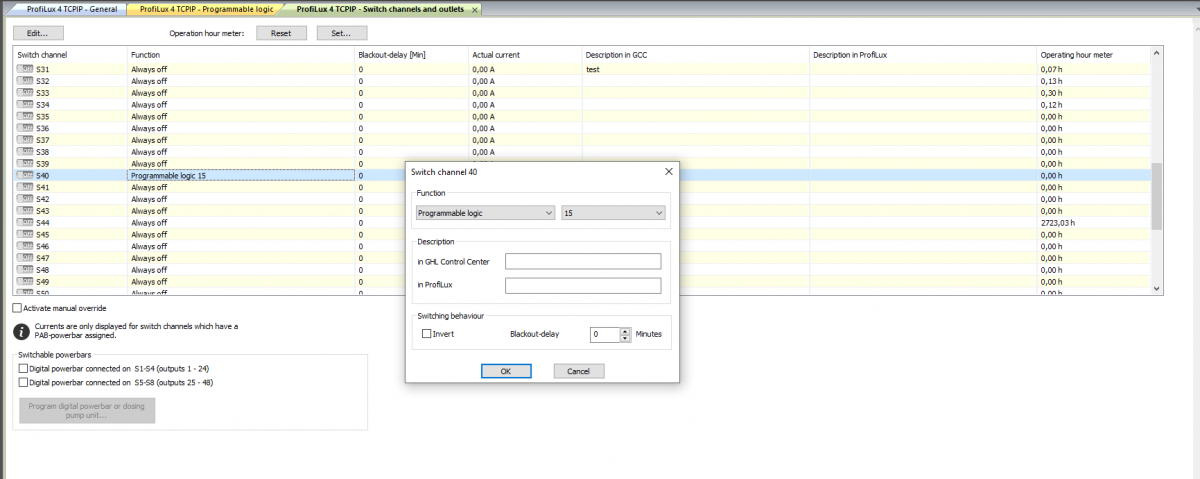Viewport: 1200px width, 479px height.
Task: Click Blackout-delay [Min] column header
Action: pos(412,54)
